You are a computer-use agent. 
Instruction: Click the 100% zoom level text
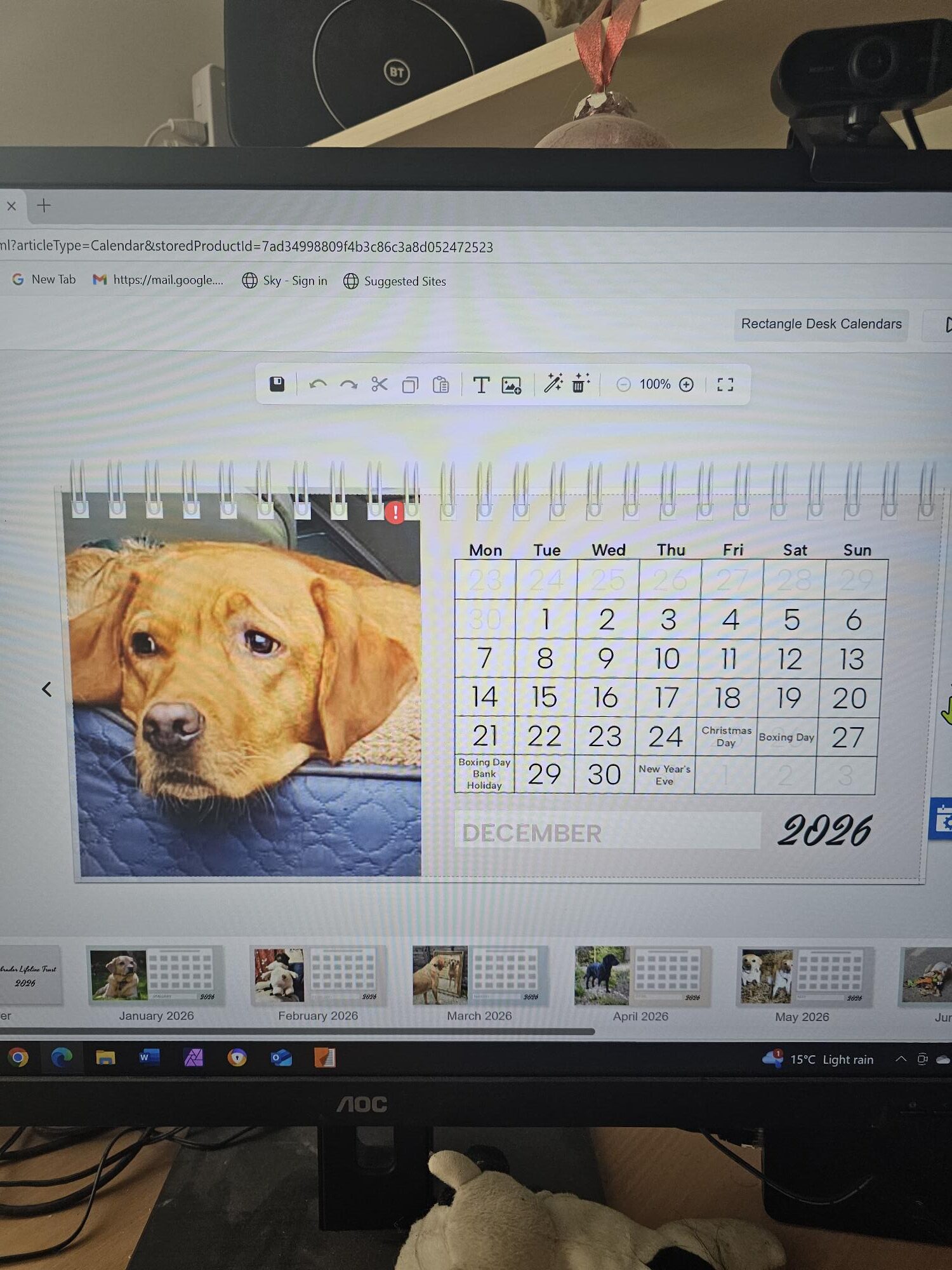pos(655,384)
